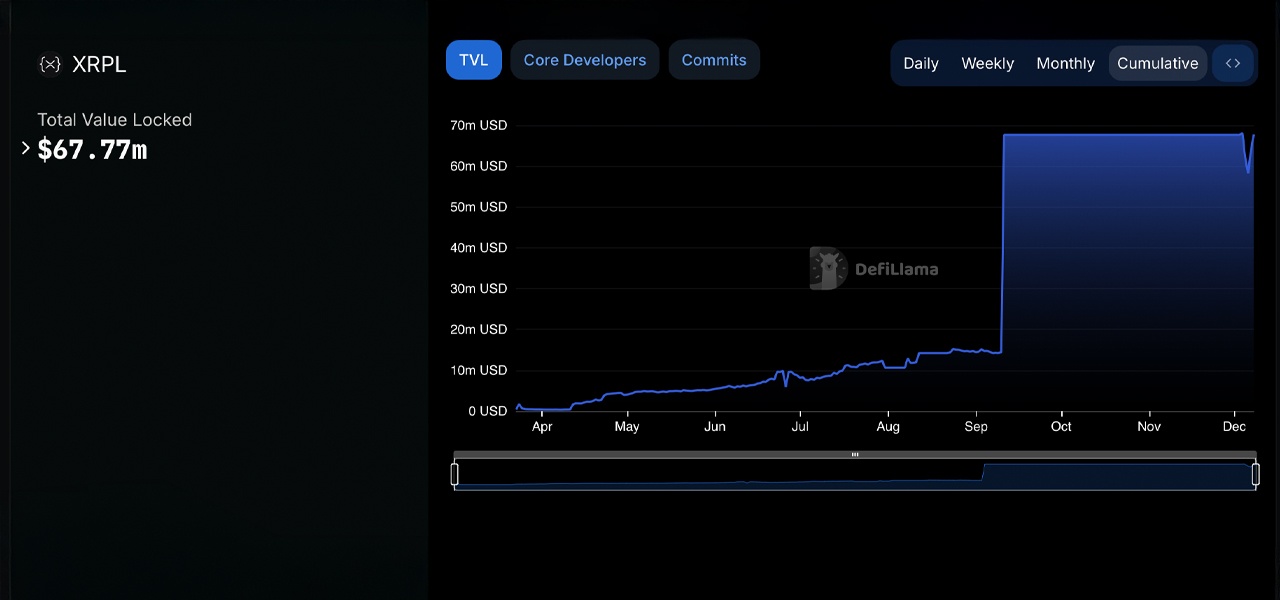
Task: Open the embed chart code button
Action: [x=1232, y=62]
